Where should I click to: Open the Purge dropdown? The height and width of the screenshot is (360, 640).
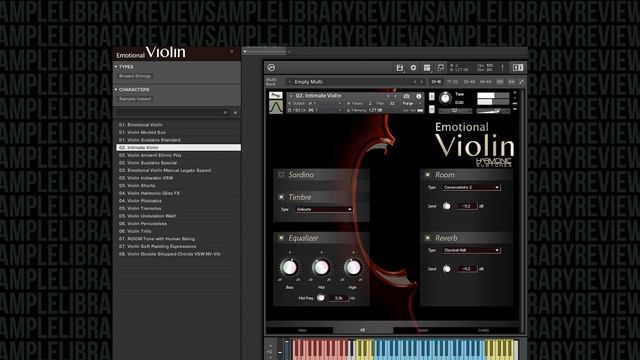(x=411, y=104)
